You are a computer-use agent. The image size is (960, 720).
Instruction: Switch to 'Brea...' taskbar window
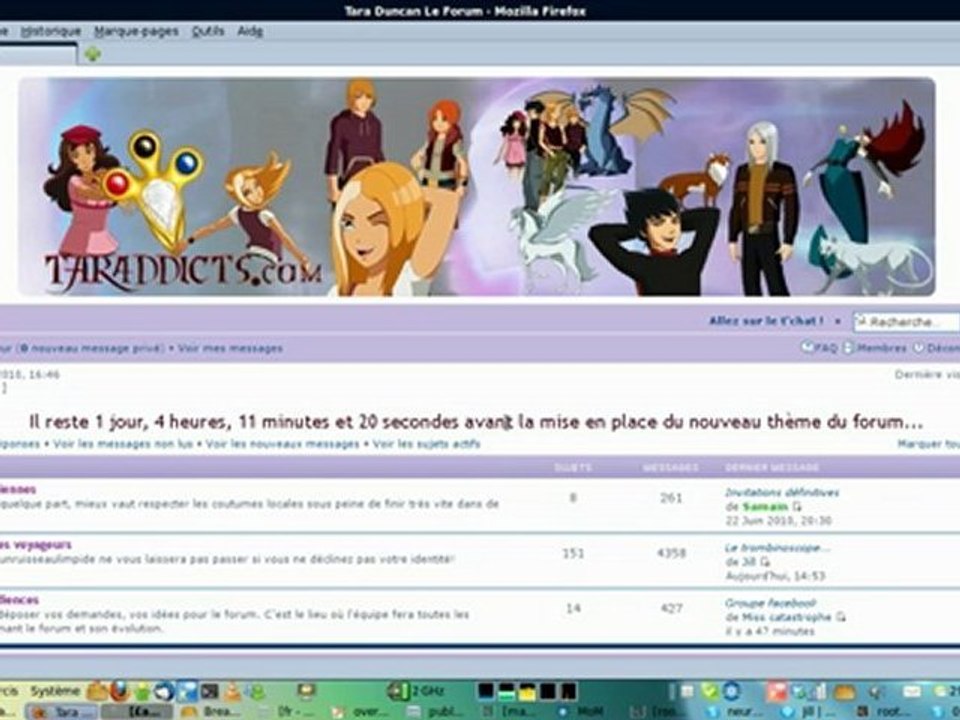pos(209,712)
